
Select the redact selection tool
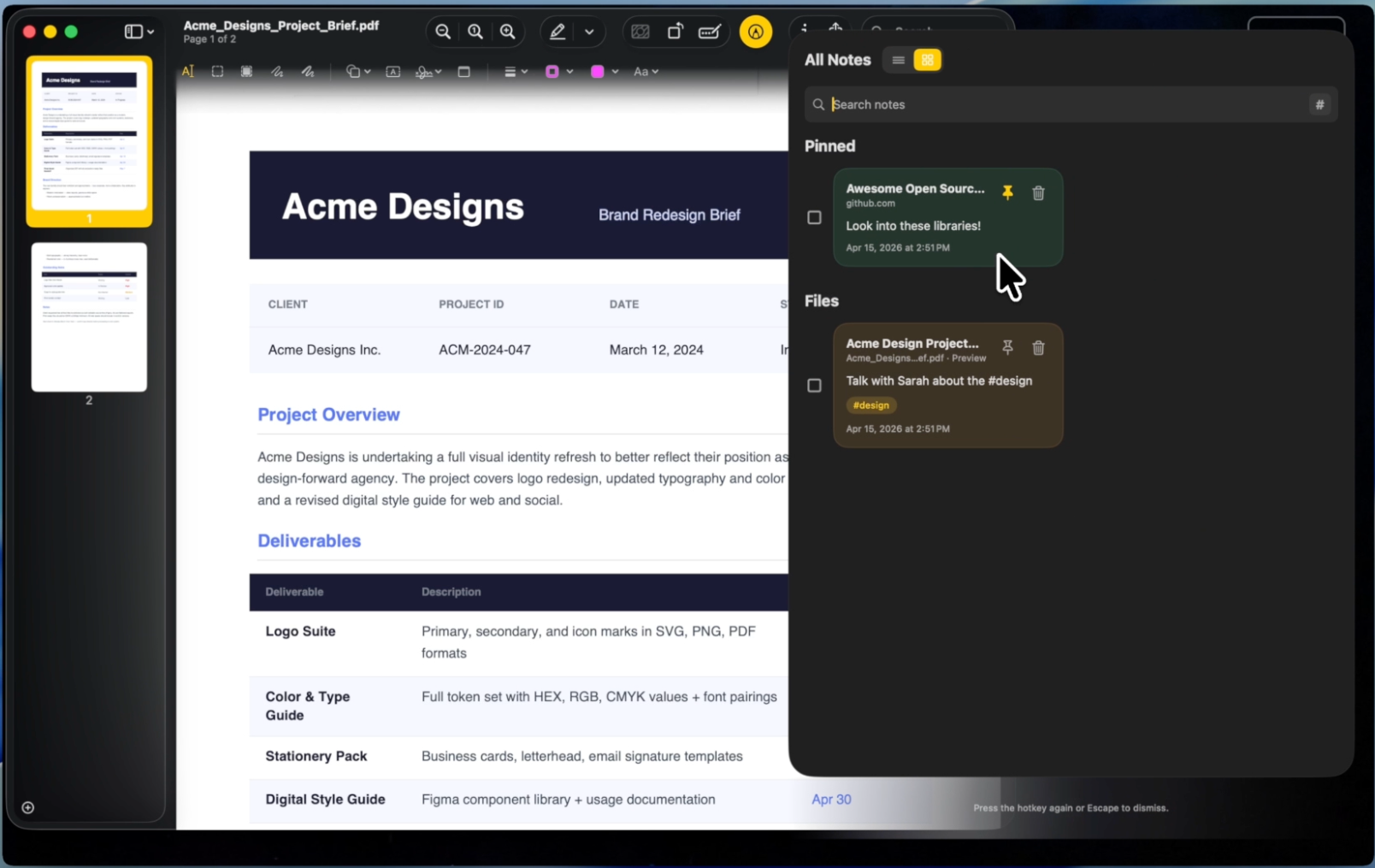coord(246,72)
